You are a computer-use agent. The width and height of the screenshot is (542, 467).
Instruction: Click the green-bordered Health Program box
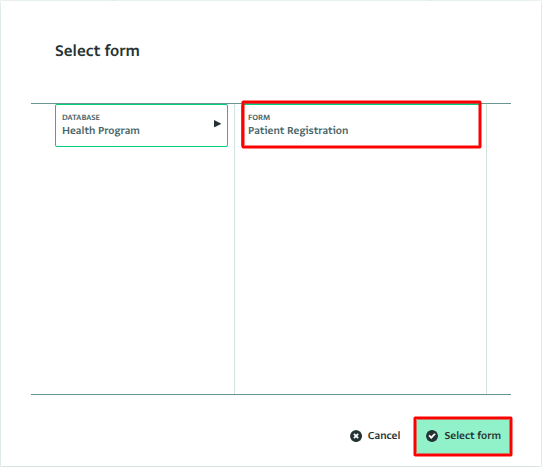(141, 125)
